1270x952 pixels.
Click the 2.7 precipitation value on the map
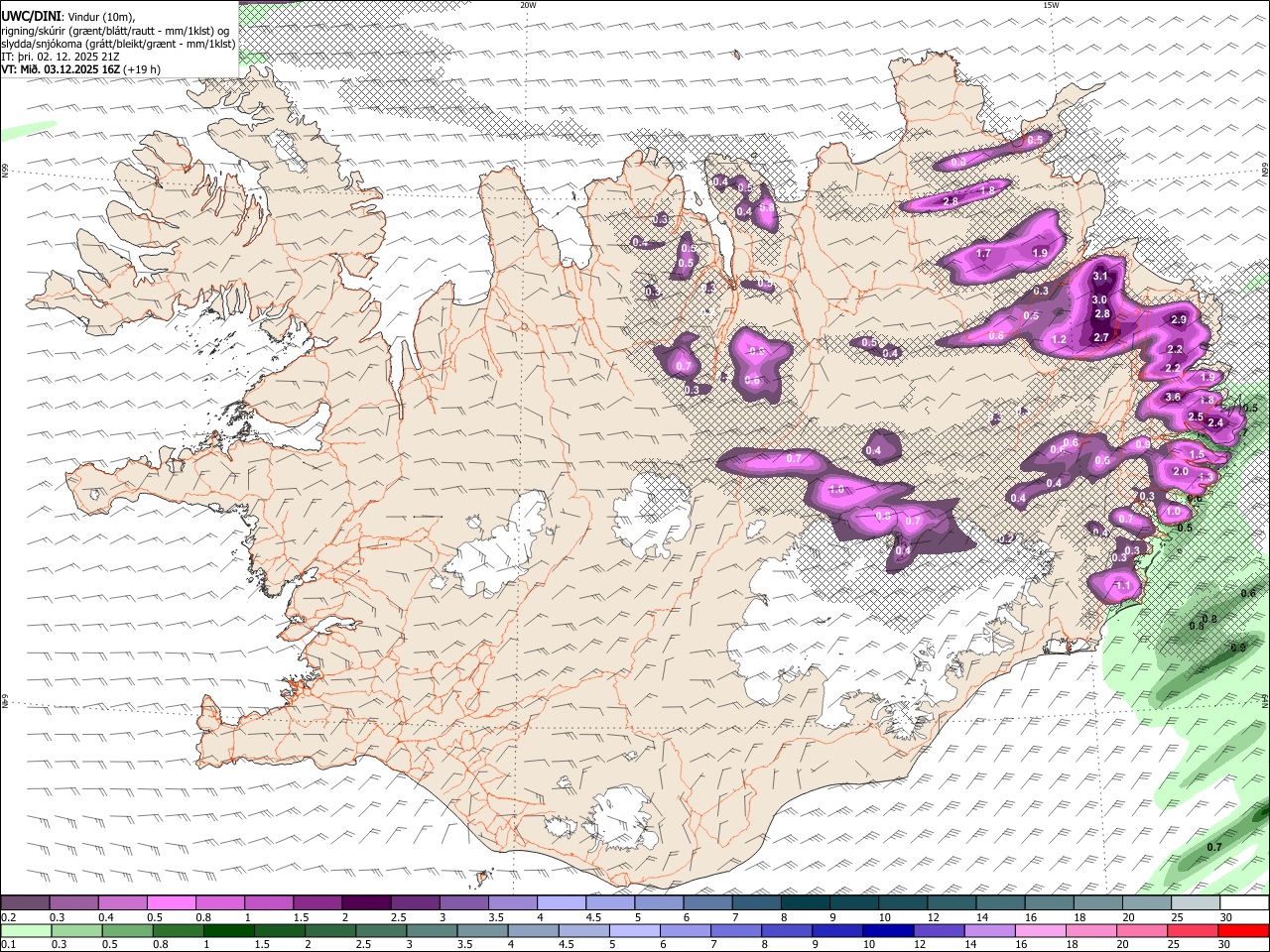tap(1100, 337)
